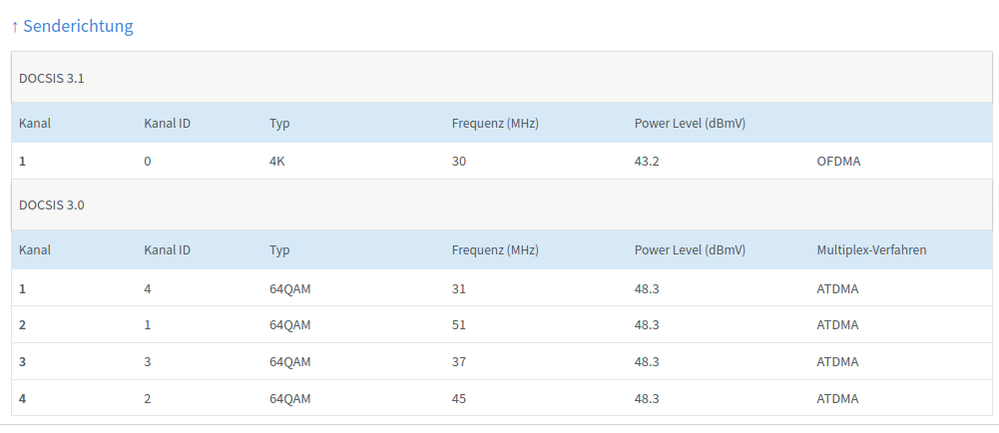Image resolution: width=999 pixels, height=433 pixels.
Task: Click 48.3 power level in the 37 MHz row
Action: click(646, 361)
